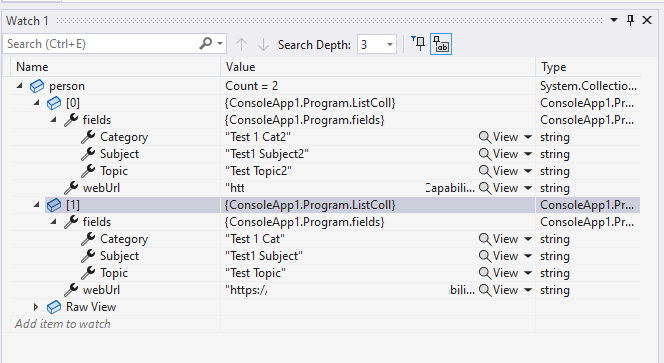This screenshot has height=363, width=664.
Task: Select the person row name
Action: tap(67, 86)
